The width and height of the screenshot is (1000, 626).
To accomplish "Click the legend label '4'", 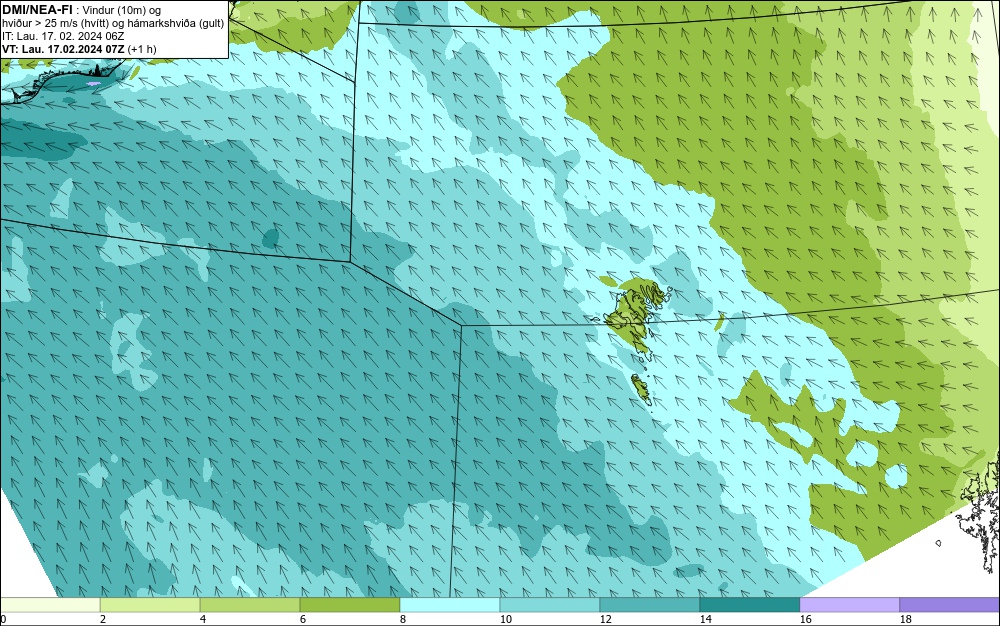I will [203, 619].
